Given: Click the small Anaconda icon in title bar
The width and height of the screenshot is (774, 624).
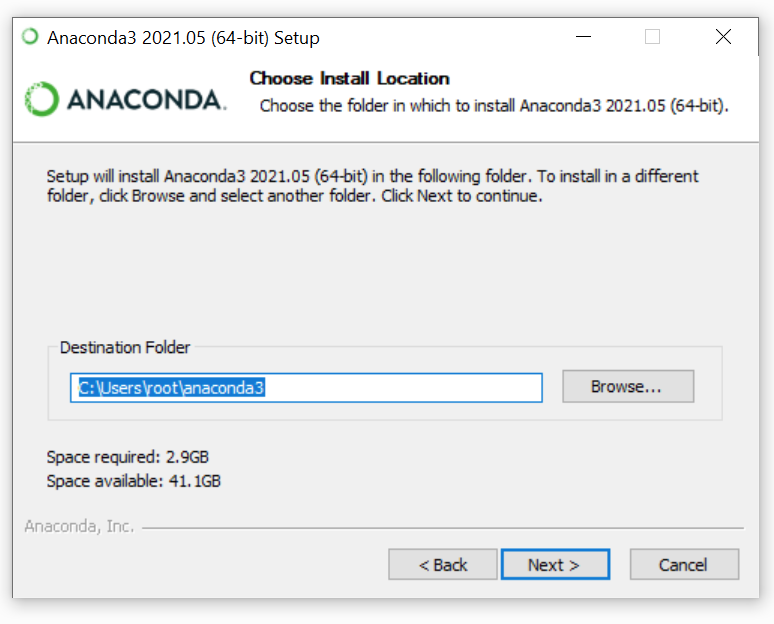Looking at the screenshot, I should click(x=30, y=37).
